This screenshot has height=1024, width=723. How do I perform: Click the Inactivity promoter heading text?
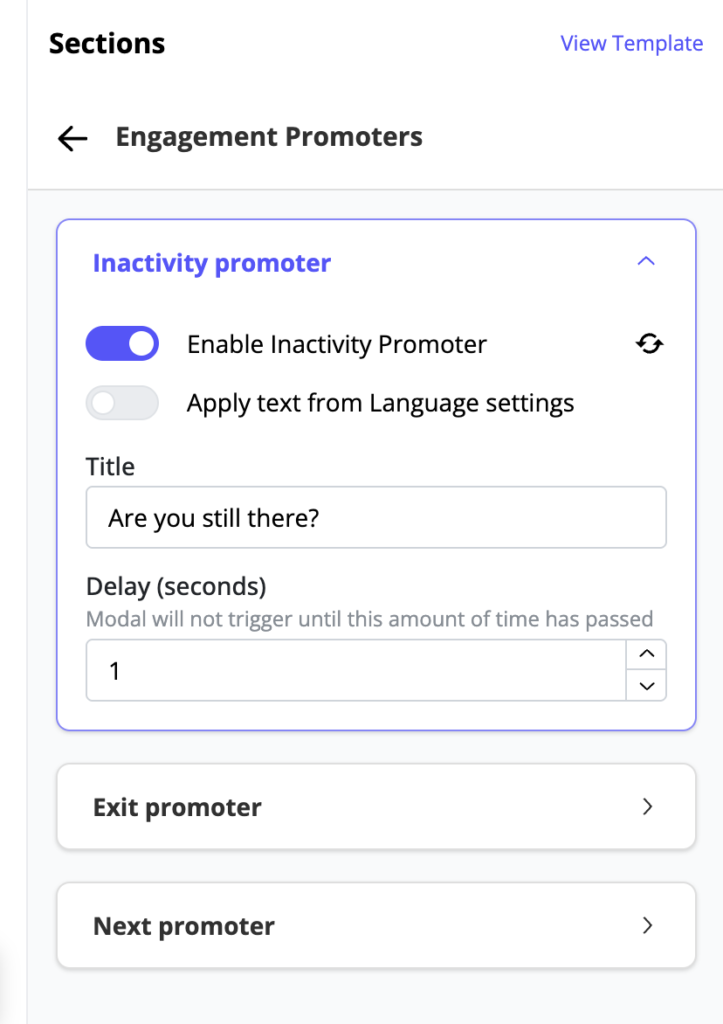click(x=212, y=263)
